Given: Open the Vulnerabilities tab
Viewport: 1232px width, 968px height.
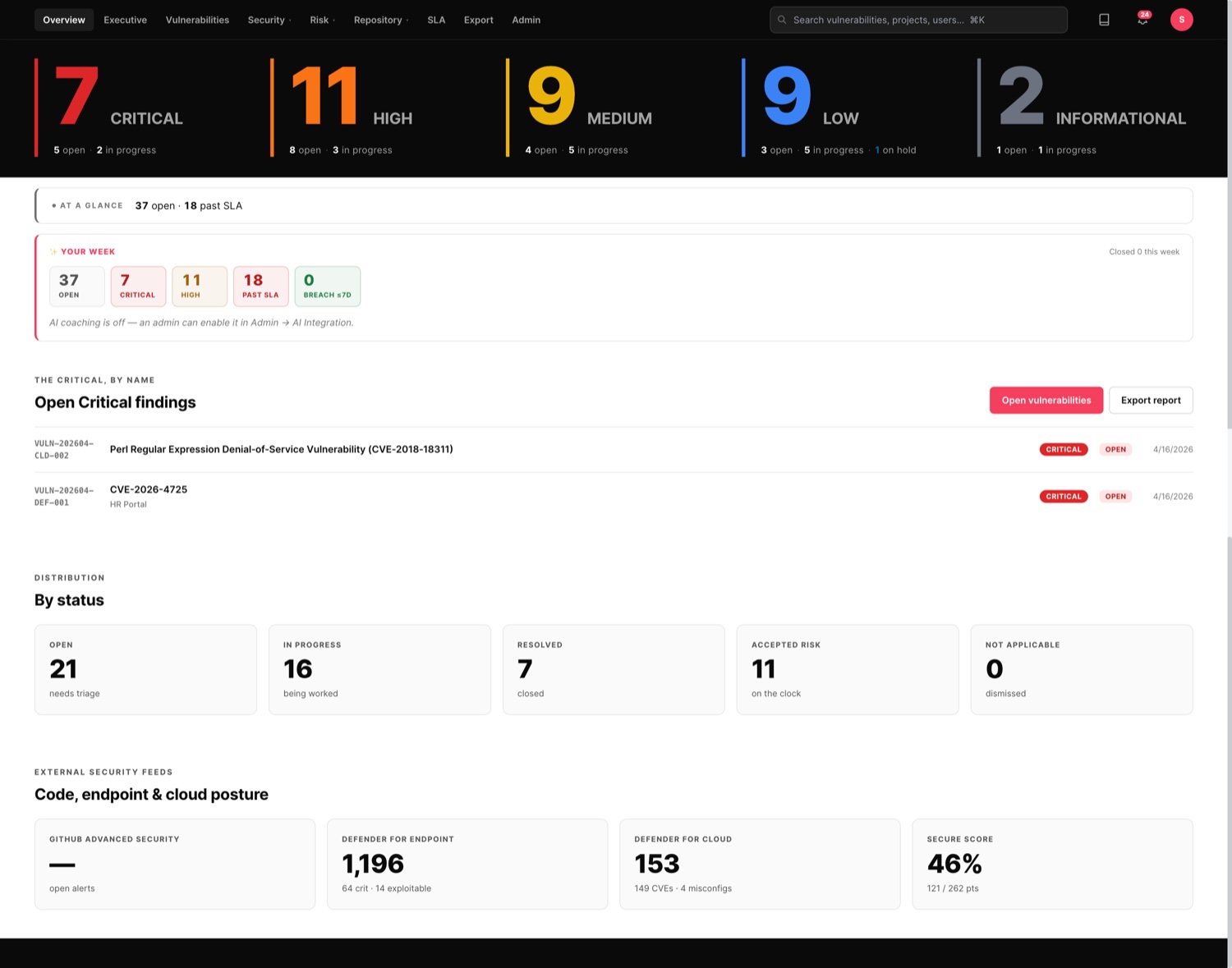Looking at the screenshot, I should click(197, 20).
